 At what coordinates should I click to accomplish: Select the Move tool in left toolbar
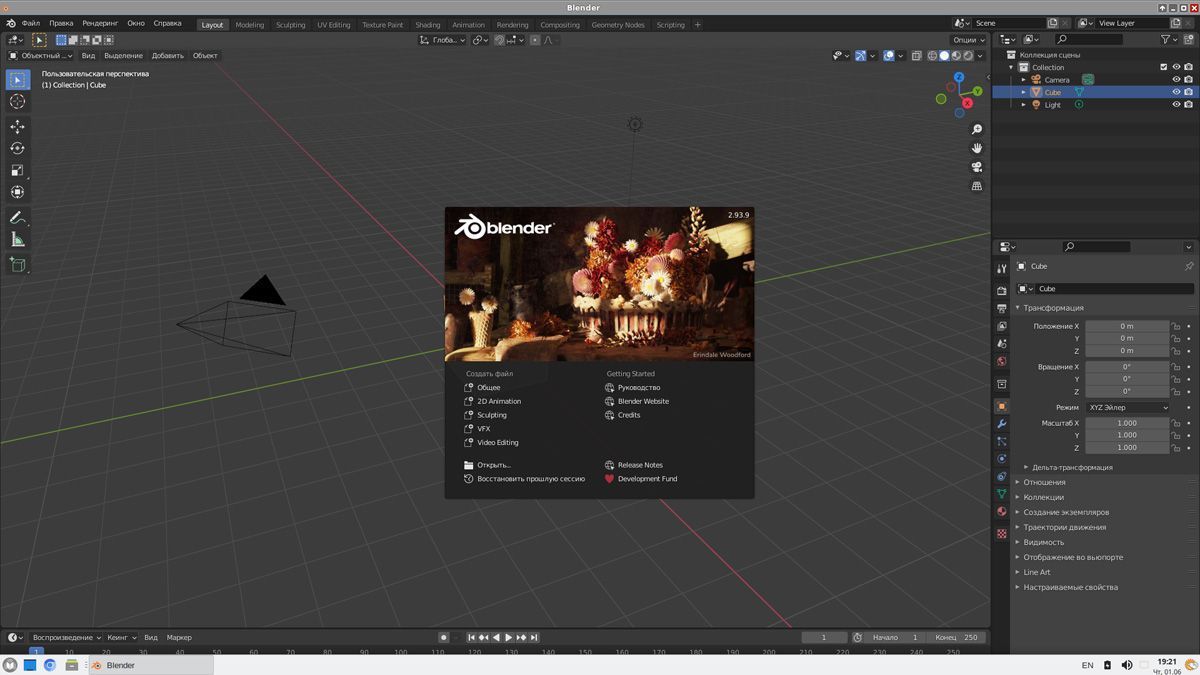tap(17, 126)
